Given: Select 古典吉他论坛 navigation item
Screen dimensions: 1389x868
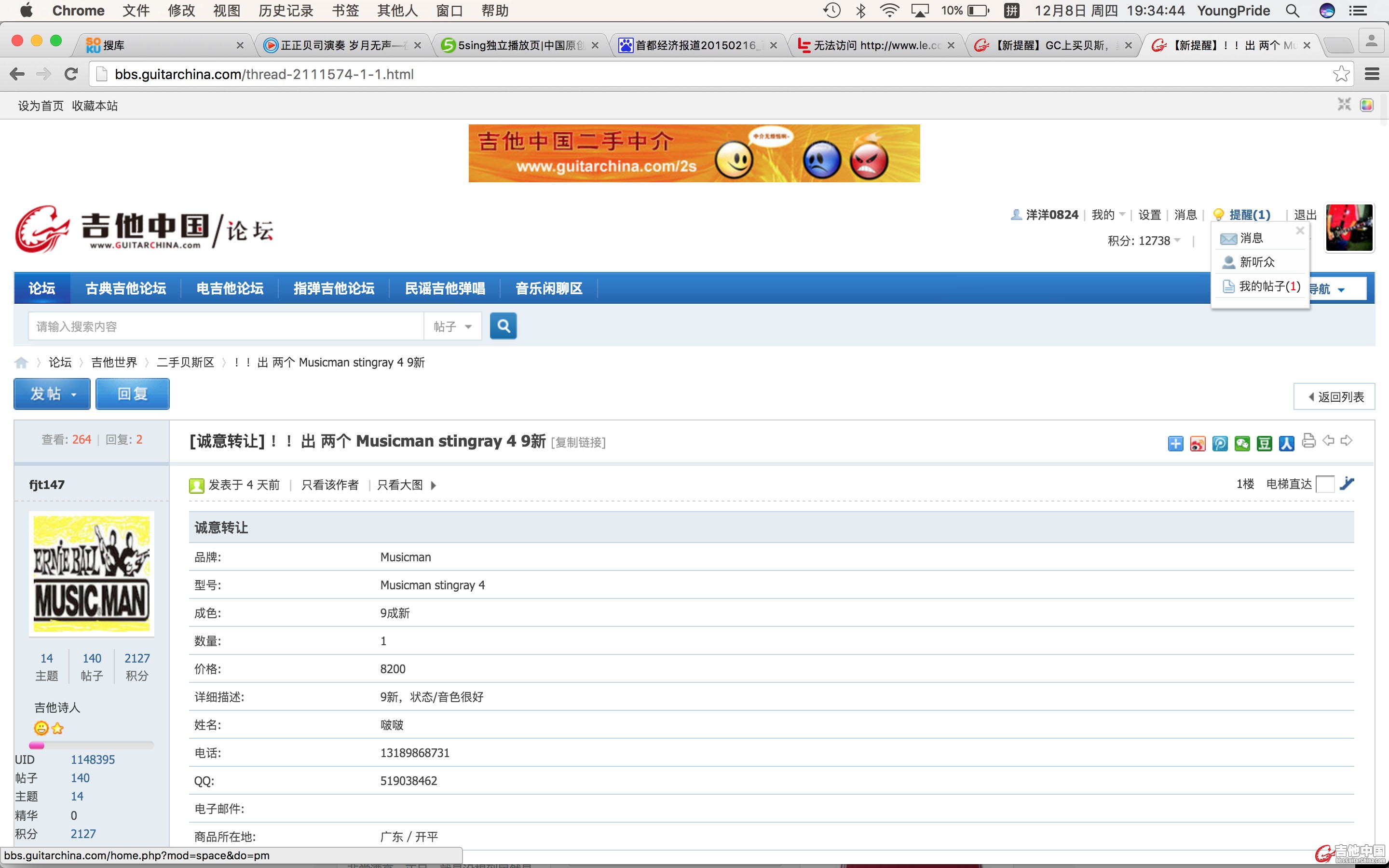Looking at the screenshot, I should click(x=126, y=288).
